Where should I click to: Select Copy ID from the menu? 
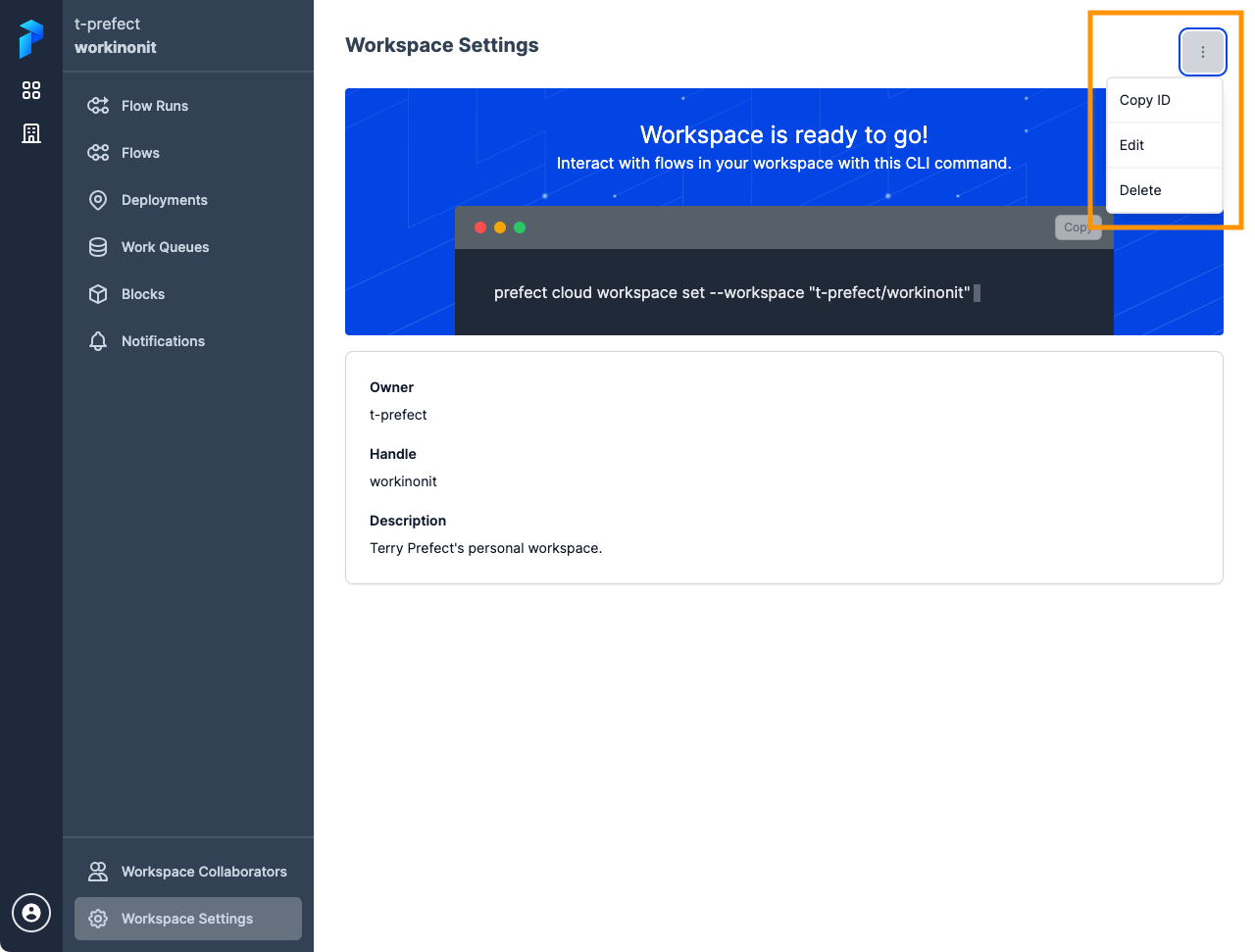[x=1165, y=100]
